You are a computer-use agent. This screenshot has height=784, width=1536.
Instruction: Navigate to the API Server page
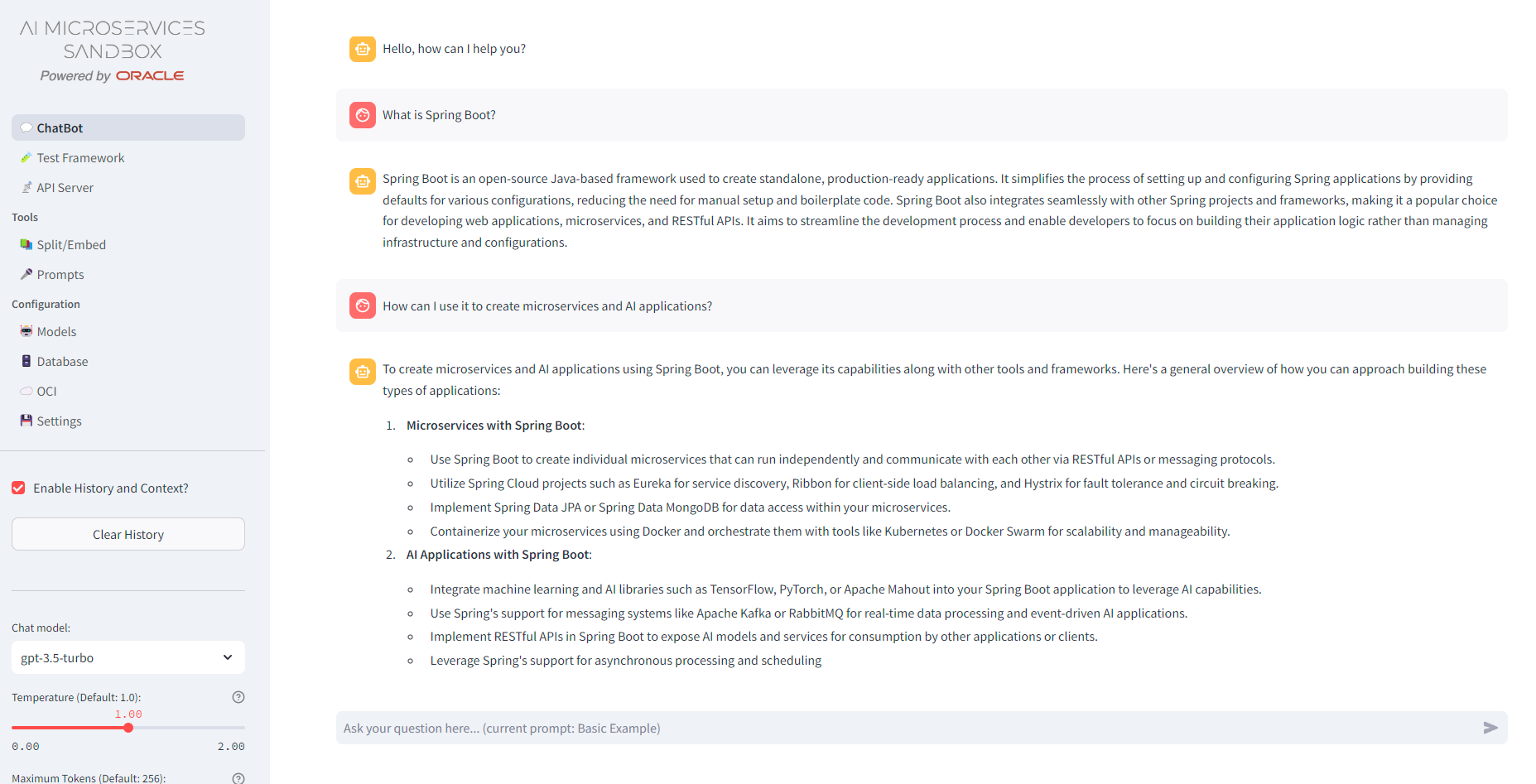point(65,188)
